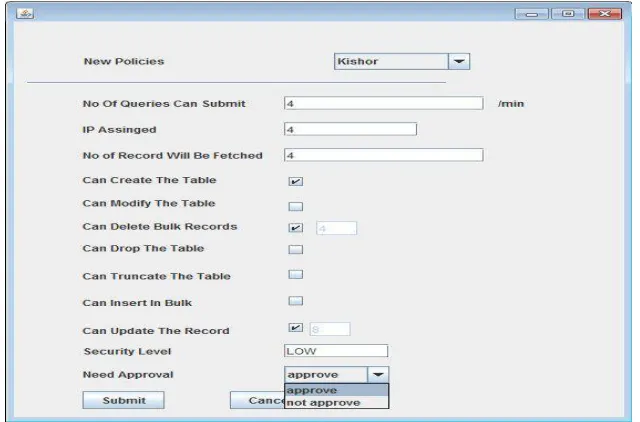The width and height of the screenshot is (640, 422).
Task: Maximize the policies window
Action: point(568,14)
